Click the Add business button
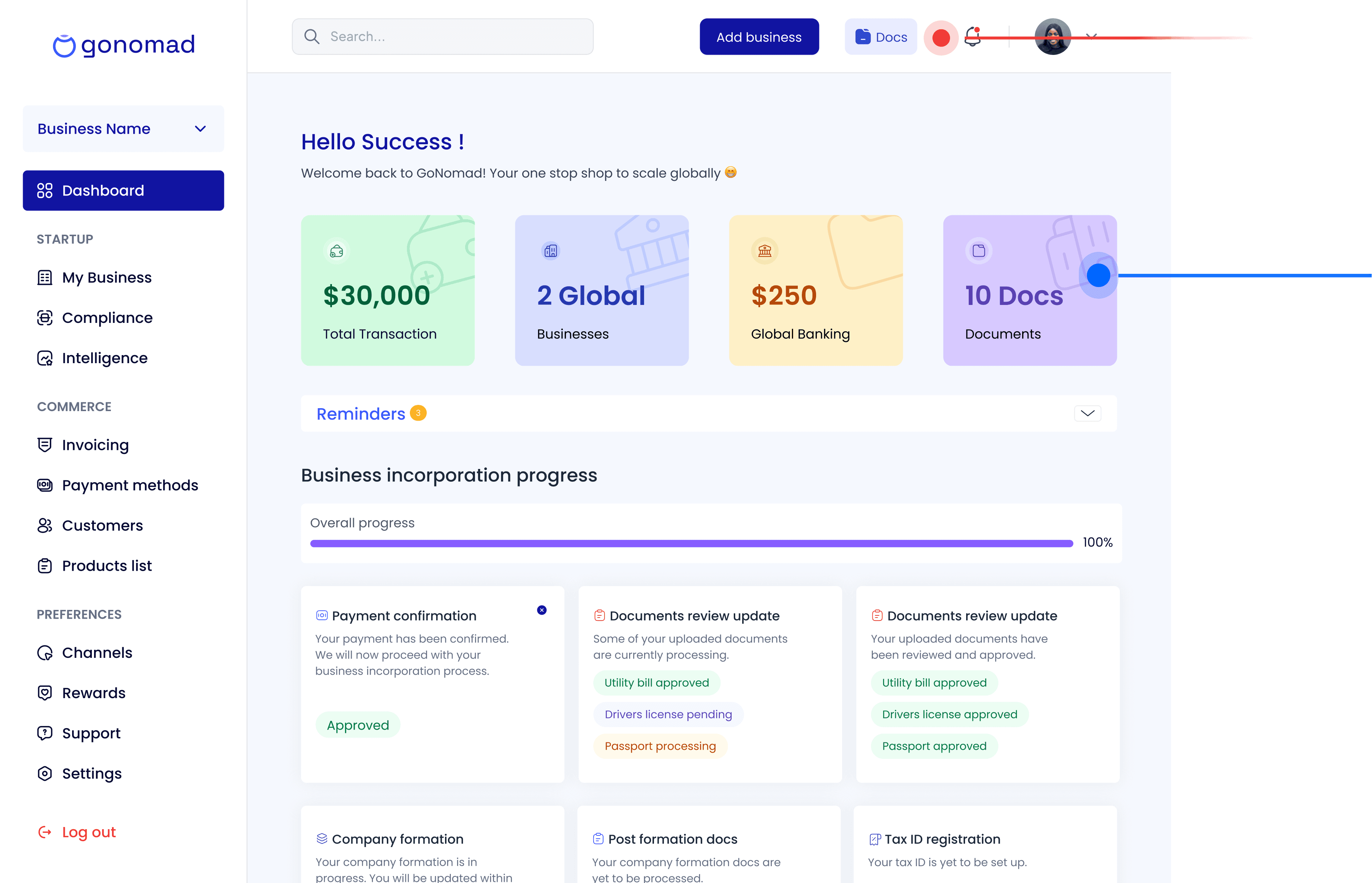Image resolution: width=1372 pixels, height=883 pixels. click(x=759, y=37)
